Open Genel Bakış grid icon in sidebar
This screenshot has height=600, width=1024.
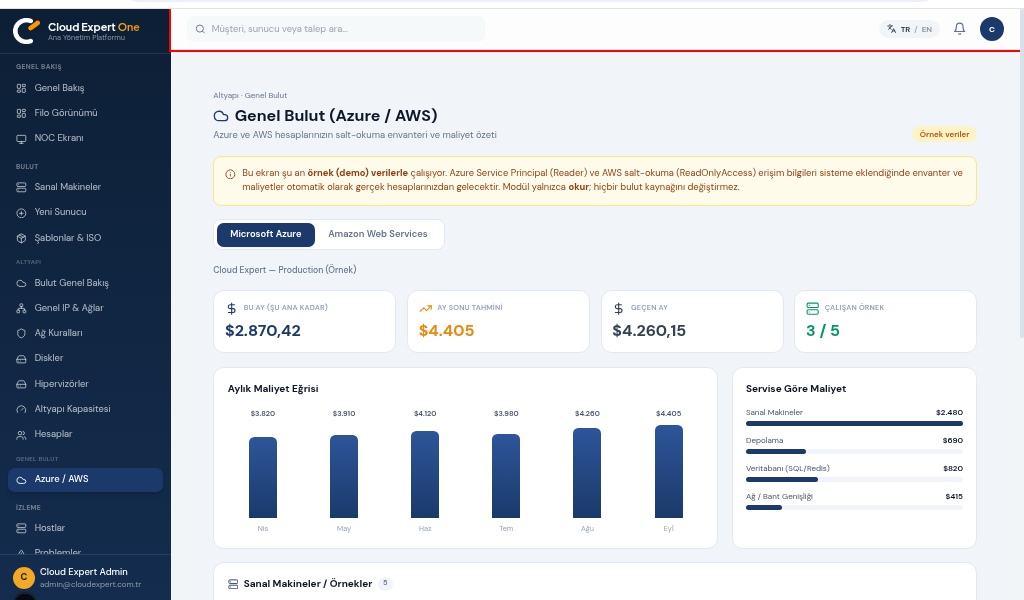point(22,88)
